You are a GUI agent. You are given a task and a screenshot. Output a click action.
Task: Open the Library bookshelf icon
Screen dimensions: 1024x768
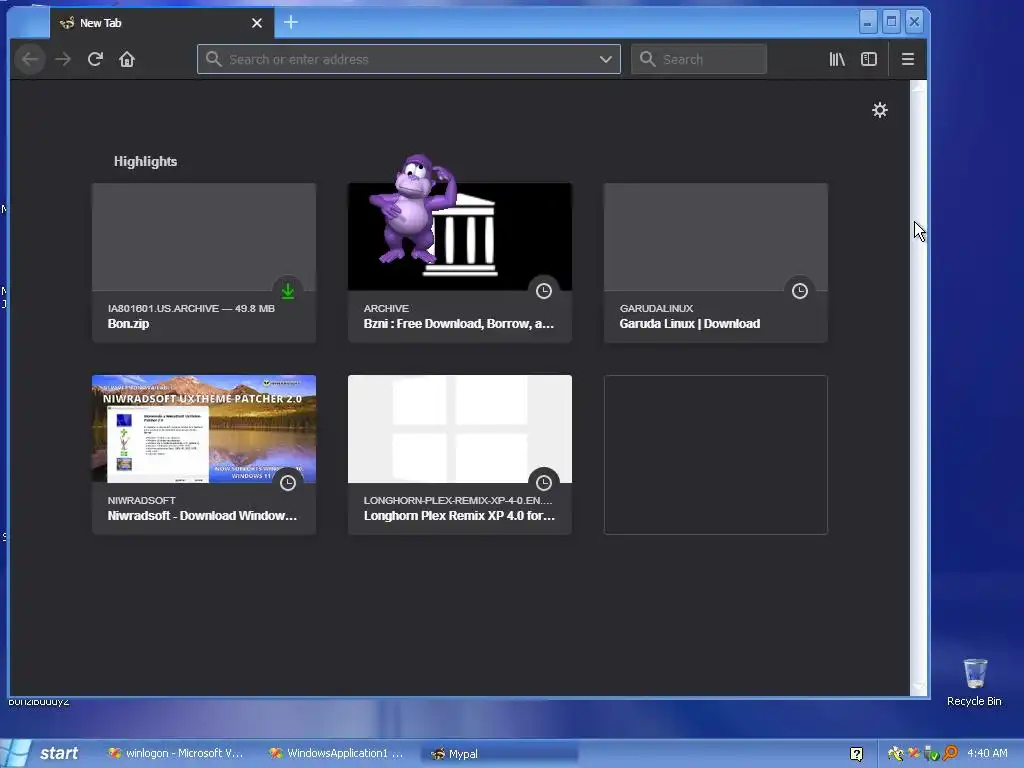point(837,59)
